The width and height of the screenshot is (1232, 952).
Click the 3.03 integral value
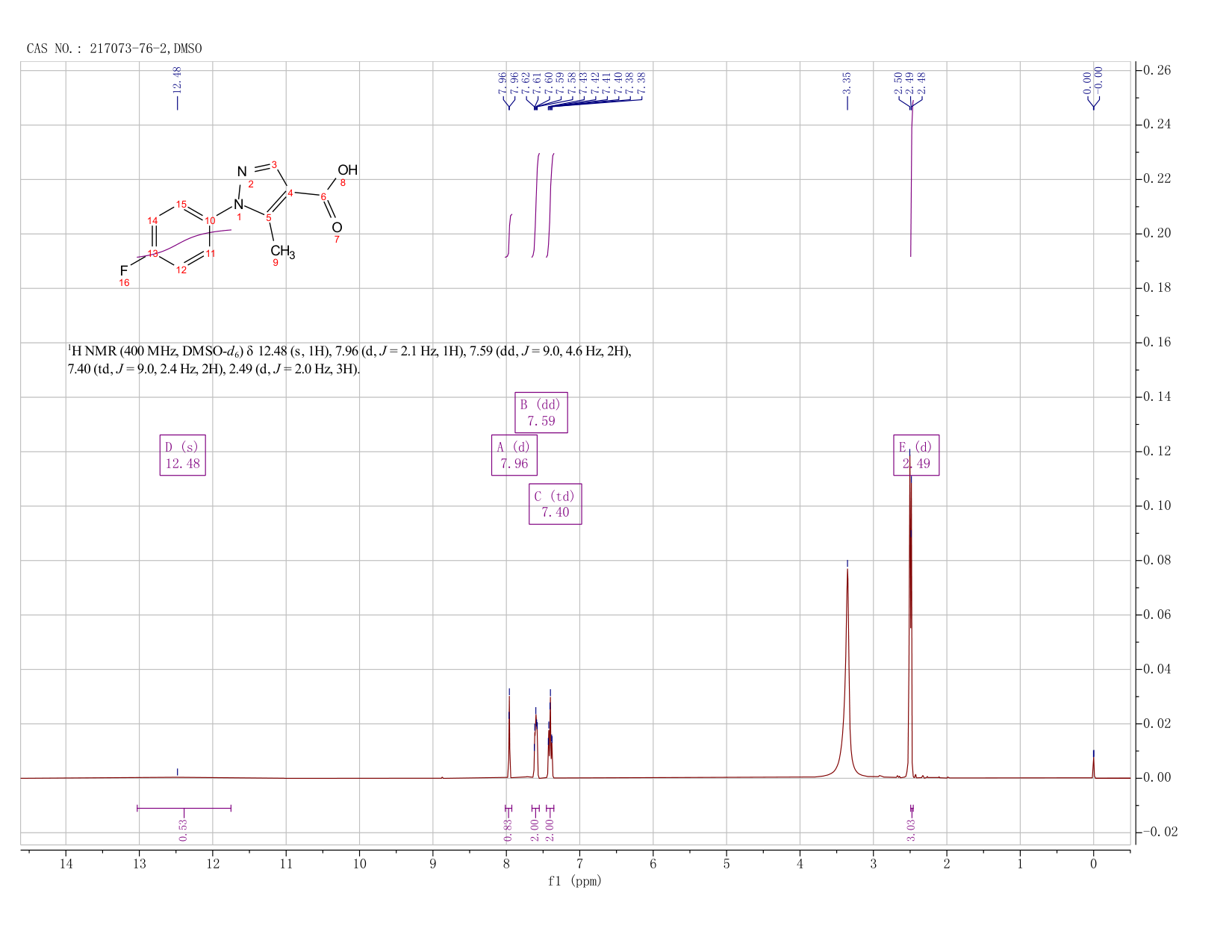(912, 830)
